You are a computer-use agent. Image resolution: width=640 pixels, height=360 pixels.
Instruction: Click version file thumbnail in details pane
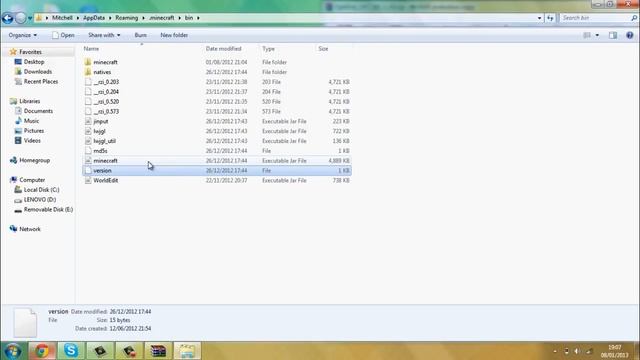25,322
